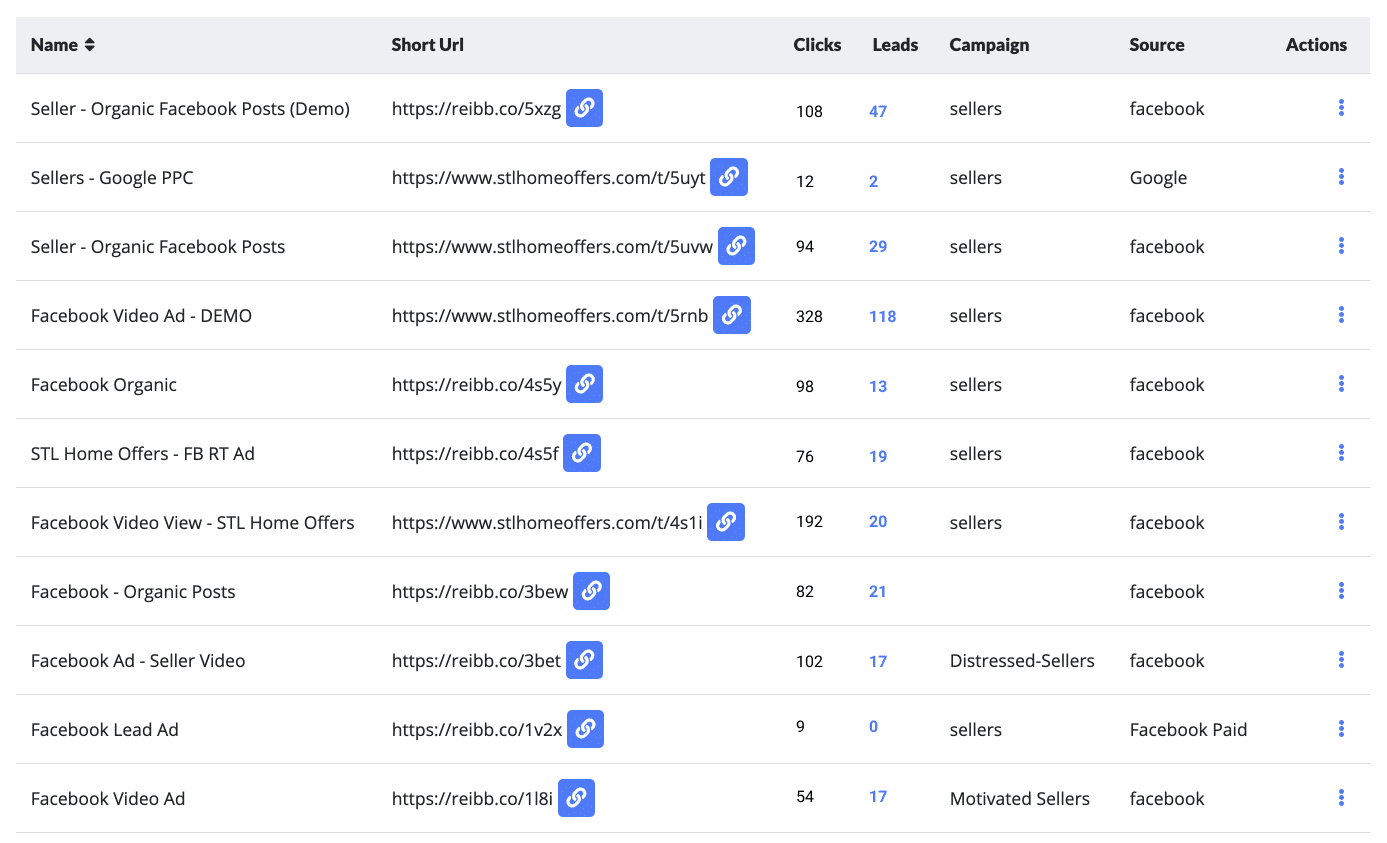The image size is (1387, 843).
Task: Click the Name column header
Action: point(54,45)
